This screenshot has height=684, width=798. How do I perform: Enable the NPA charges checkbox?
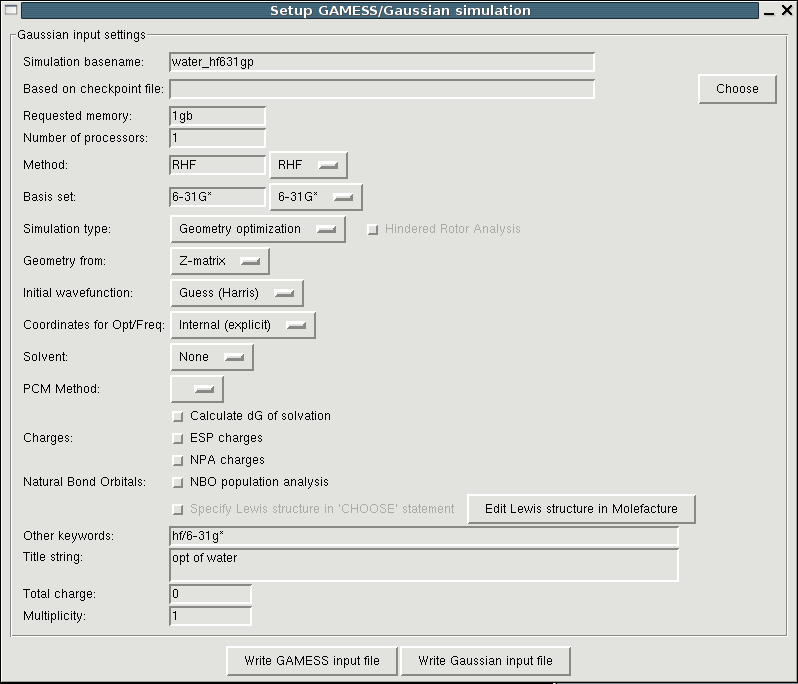tap(178, 460)
